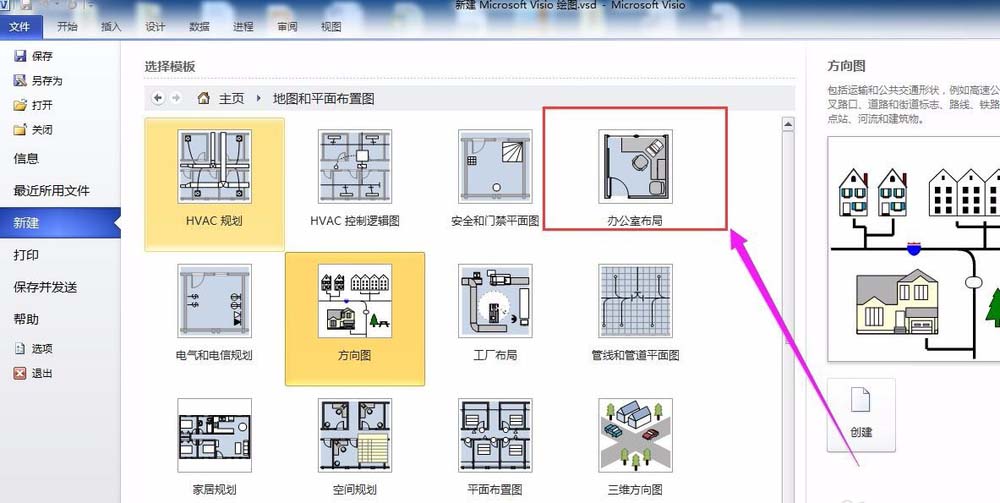Screen dimensions: 1000x503
Task: Click the 方向图 preview image
Action: pyautogui.click(x=914, y=249)
